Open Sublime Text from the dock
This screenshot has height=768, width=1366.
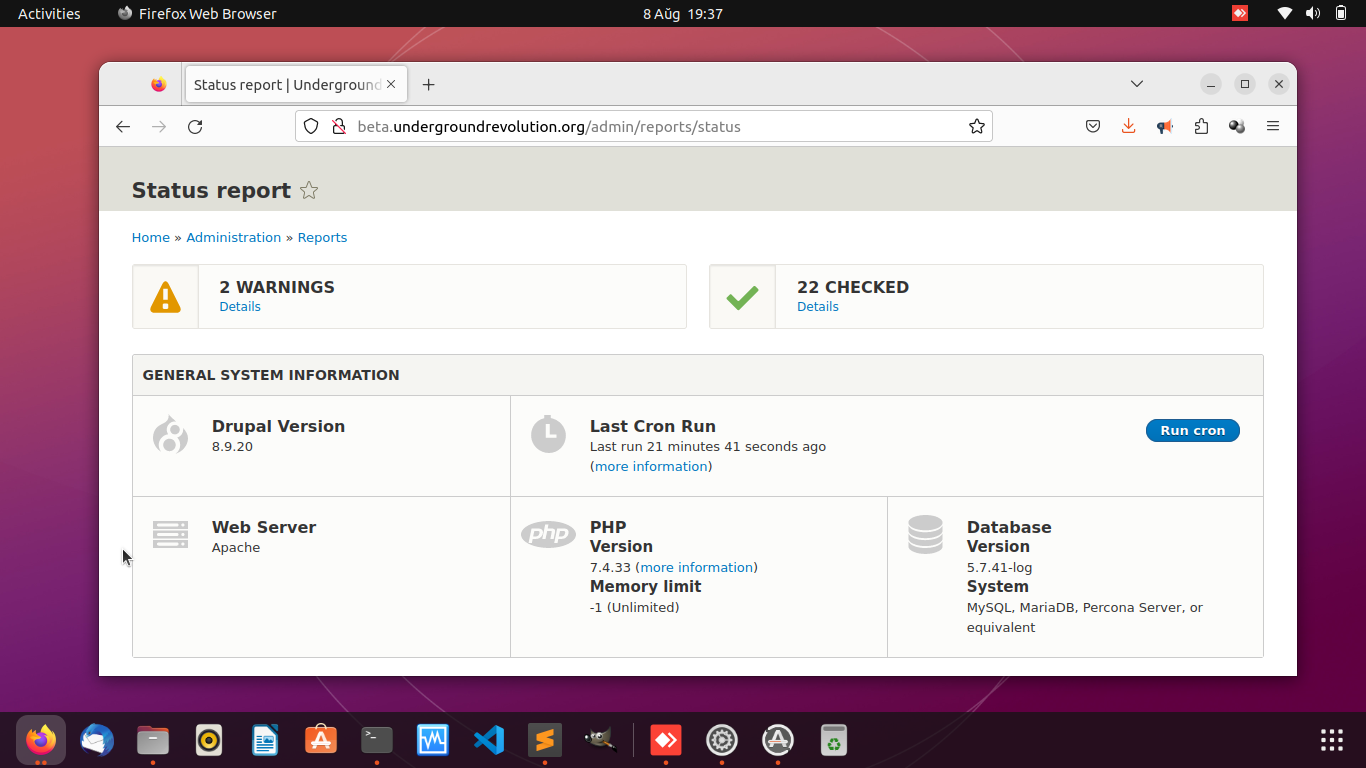tap(545, 740)
